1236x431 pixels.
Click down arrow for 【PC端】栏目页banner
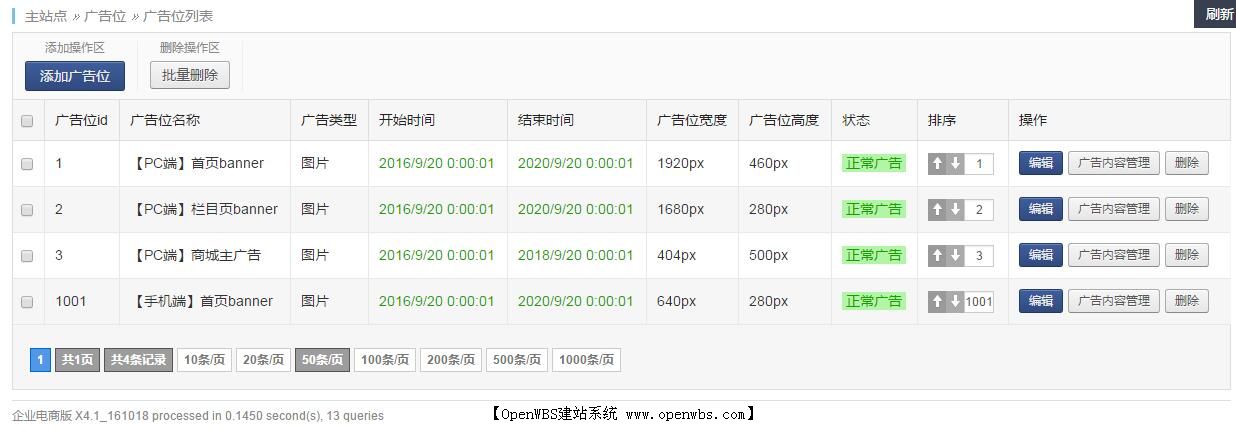pos(955,210)
